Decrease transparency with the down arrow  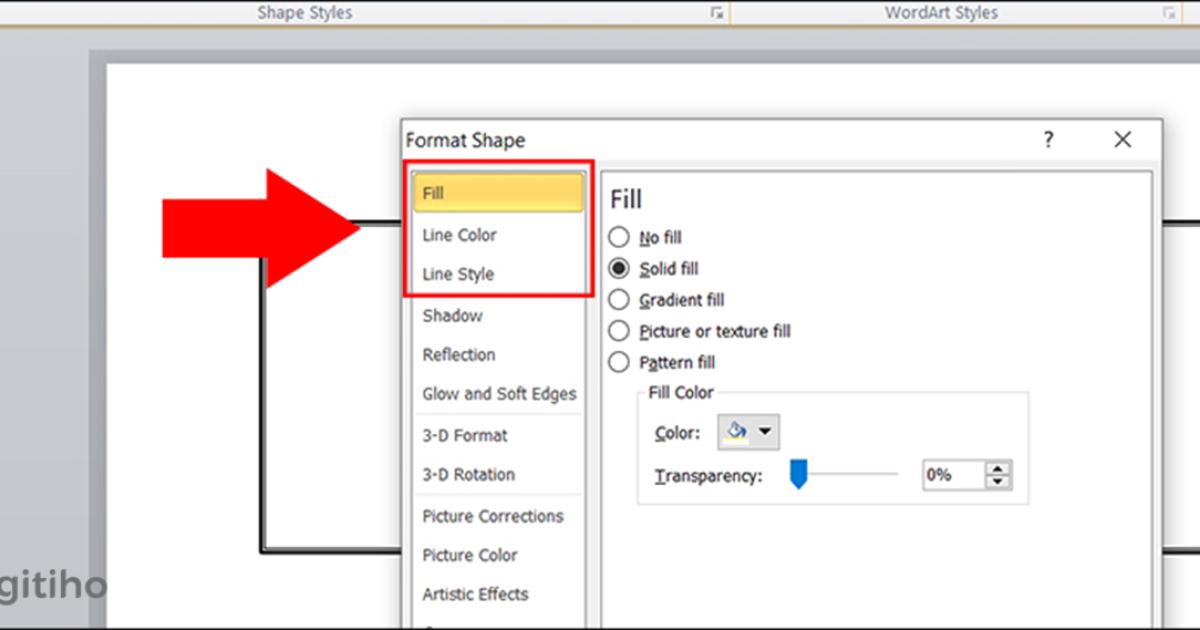998,482
